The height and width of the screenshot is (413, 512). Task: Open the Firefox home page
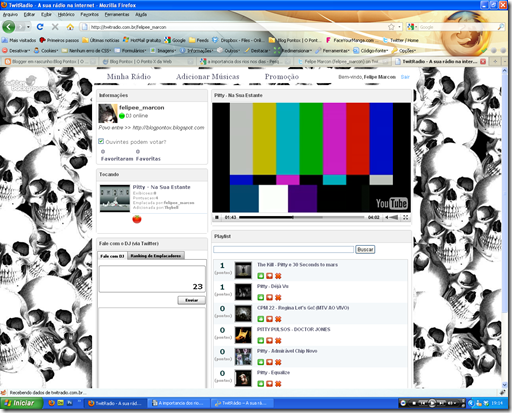(x=70, y=27)
